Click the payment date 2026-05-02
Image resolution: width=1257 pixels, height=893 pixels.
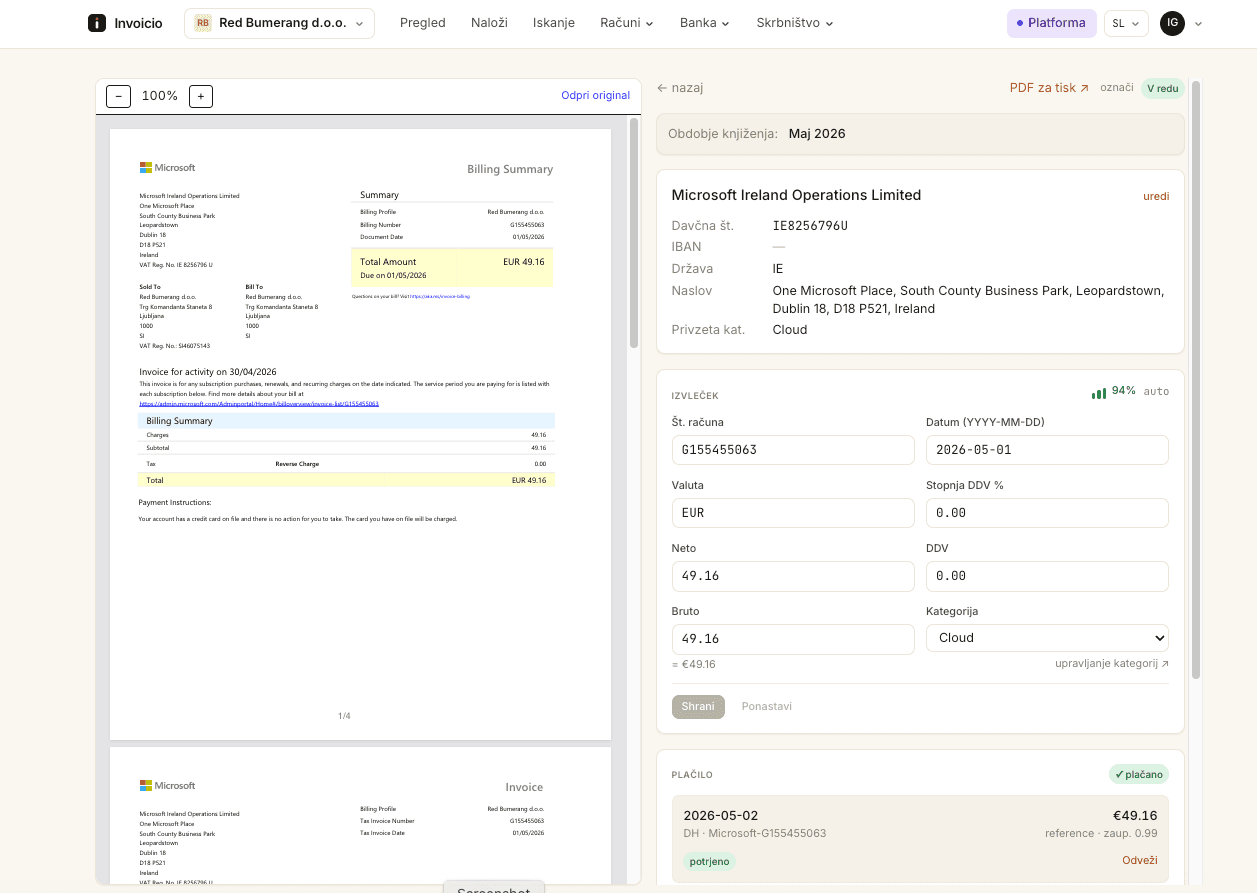[x=721, y=816]
